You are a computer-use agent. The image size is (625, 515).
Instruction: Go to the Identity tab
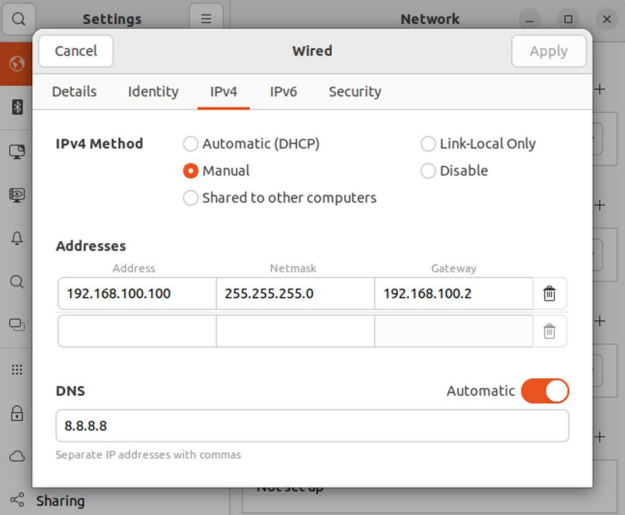(153, 91)
